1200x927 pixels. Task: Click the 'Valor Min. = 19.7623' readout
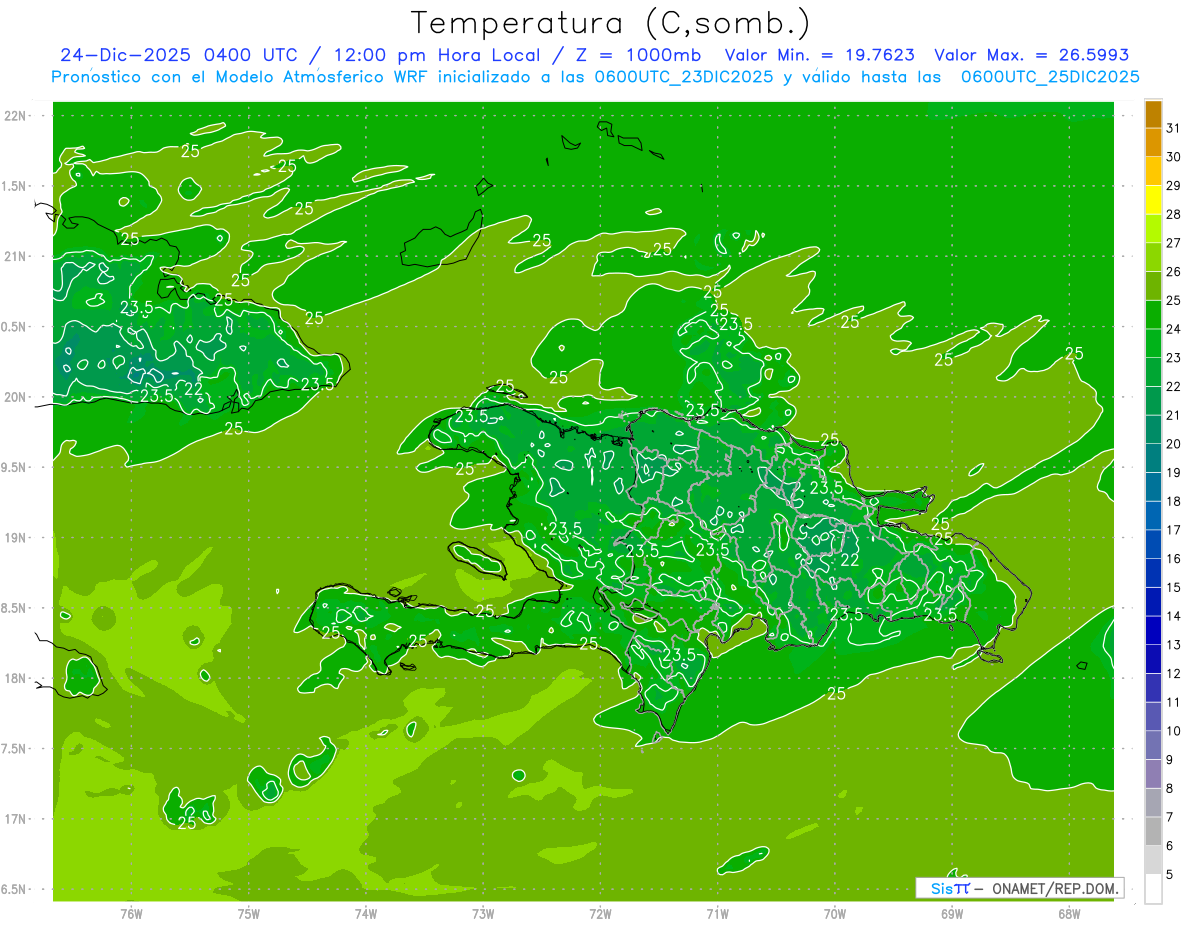point(819,56)
